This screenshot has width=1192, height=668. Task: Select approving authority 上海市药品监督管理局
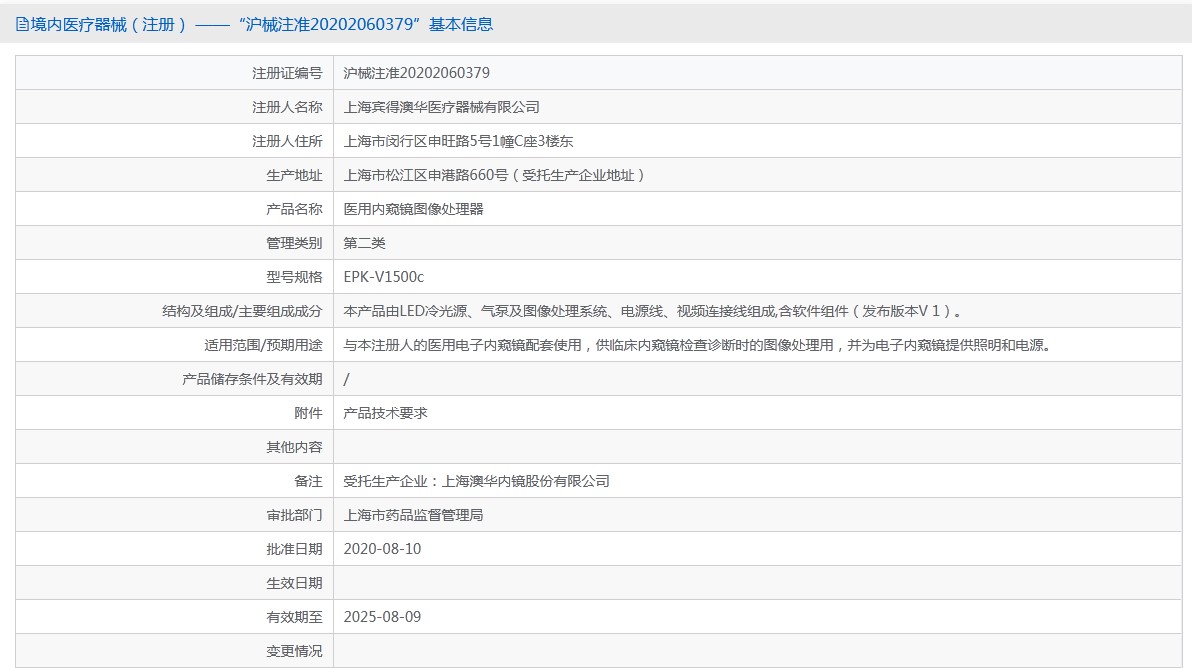coord(414,515)
